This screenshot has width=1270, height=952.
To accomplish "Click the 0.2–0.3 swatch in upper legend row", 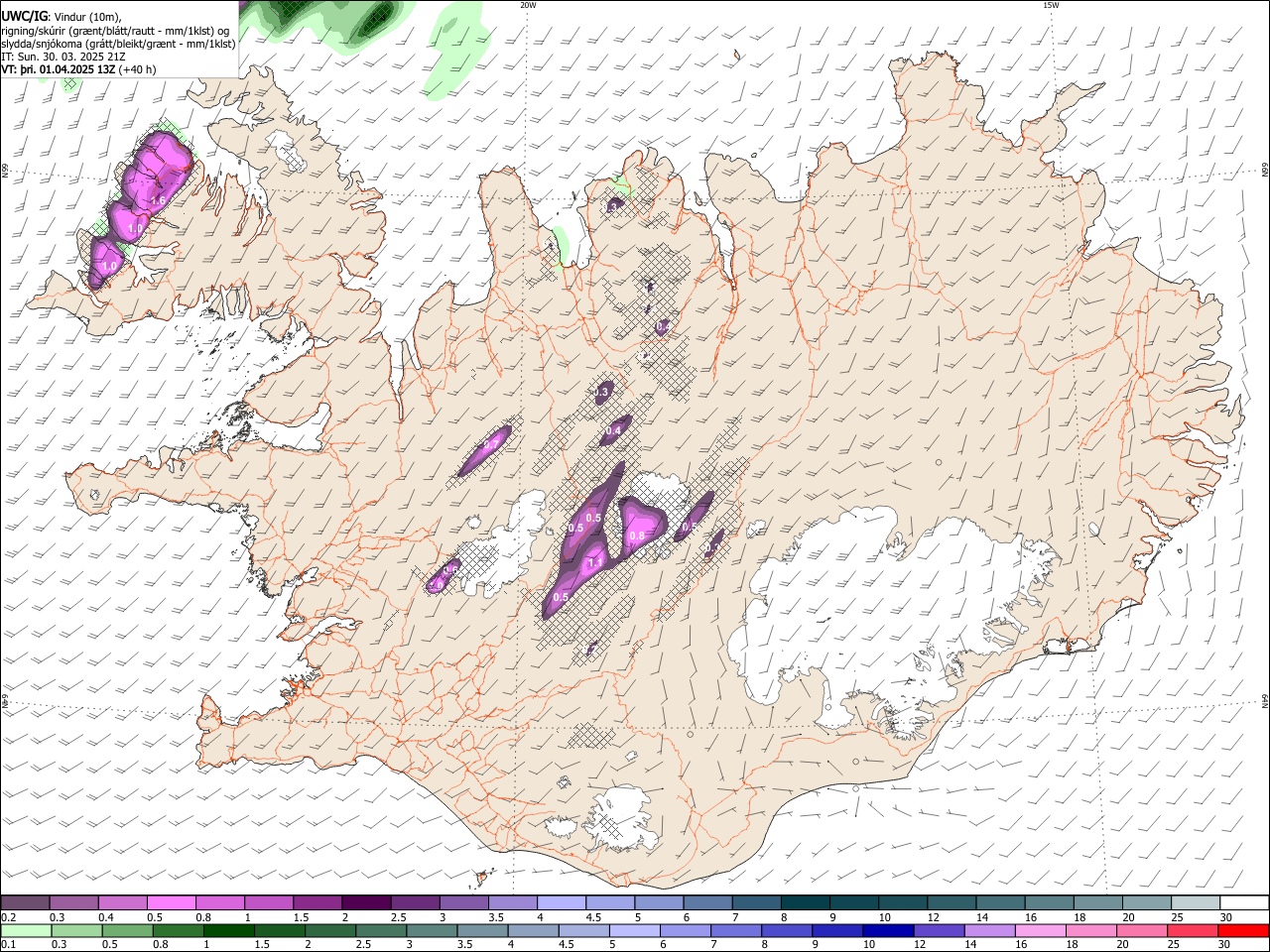I will tap(26, 902).
